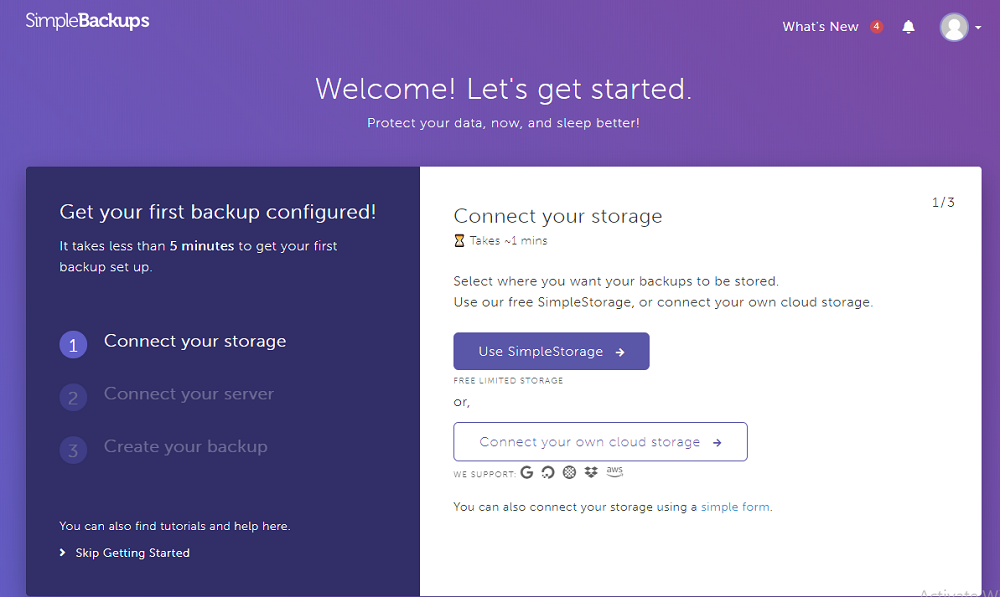Select step 1 Connect your storage circle

click(x=73, y=343)
